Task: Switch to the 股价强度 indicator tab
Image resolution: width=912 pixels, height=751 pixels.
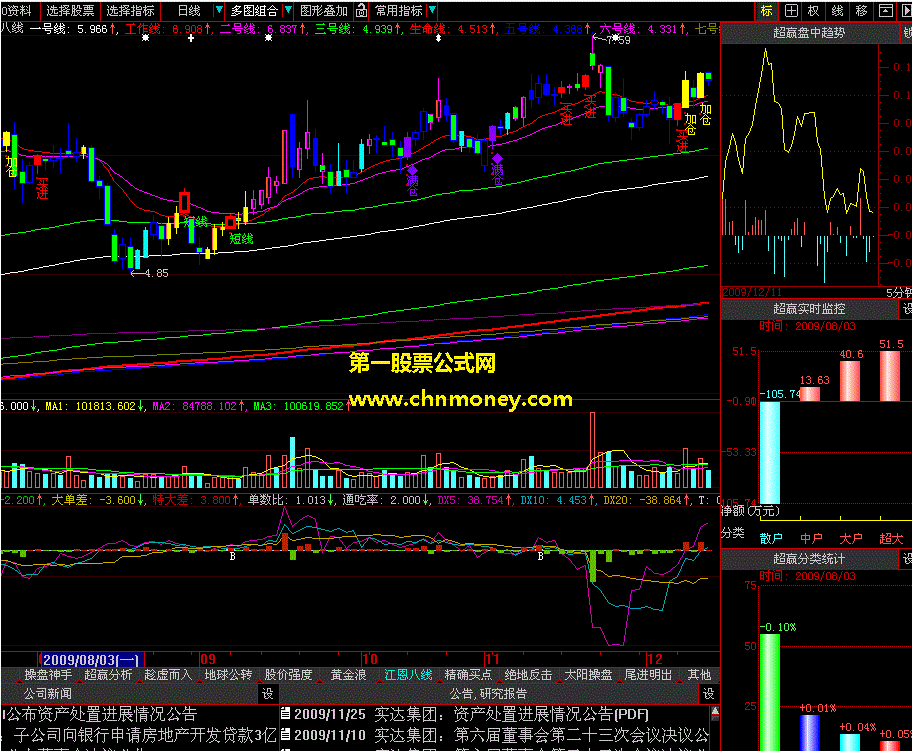Action: 288,675
